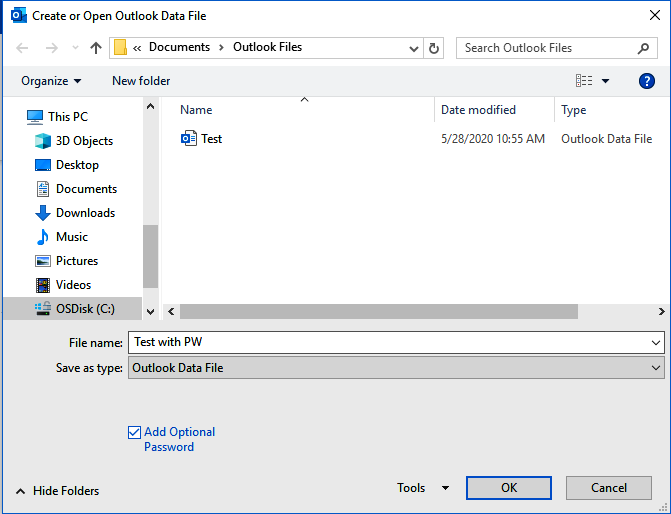Open the File name dropdown arrow

656,343
